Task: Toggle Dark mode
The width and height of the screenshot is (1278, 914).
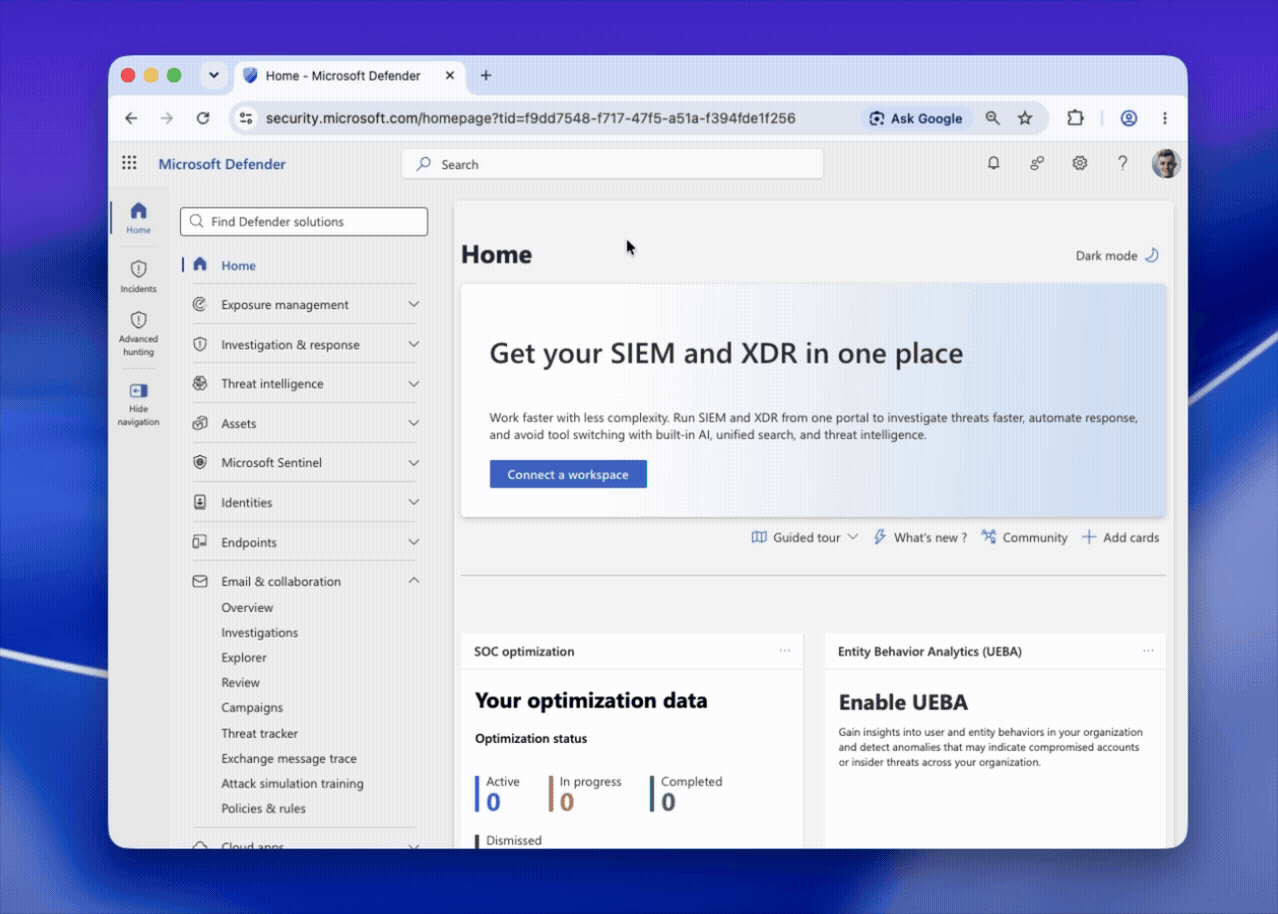Action: click(x=1117, y=255)
